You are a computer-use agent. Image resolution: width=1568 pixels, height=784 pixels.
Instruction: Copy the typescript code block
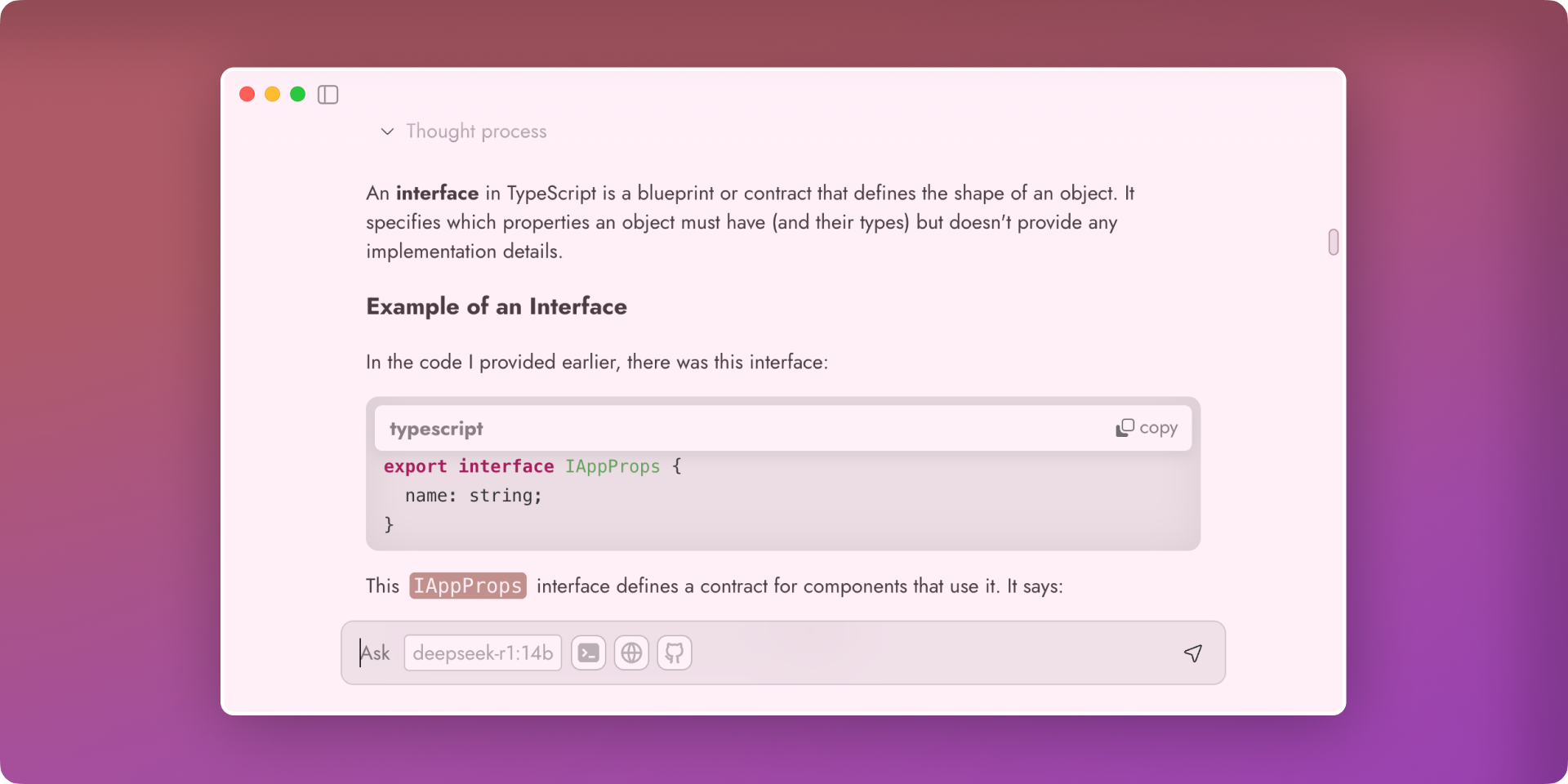(1147, 428)
